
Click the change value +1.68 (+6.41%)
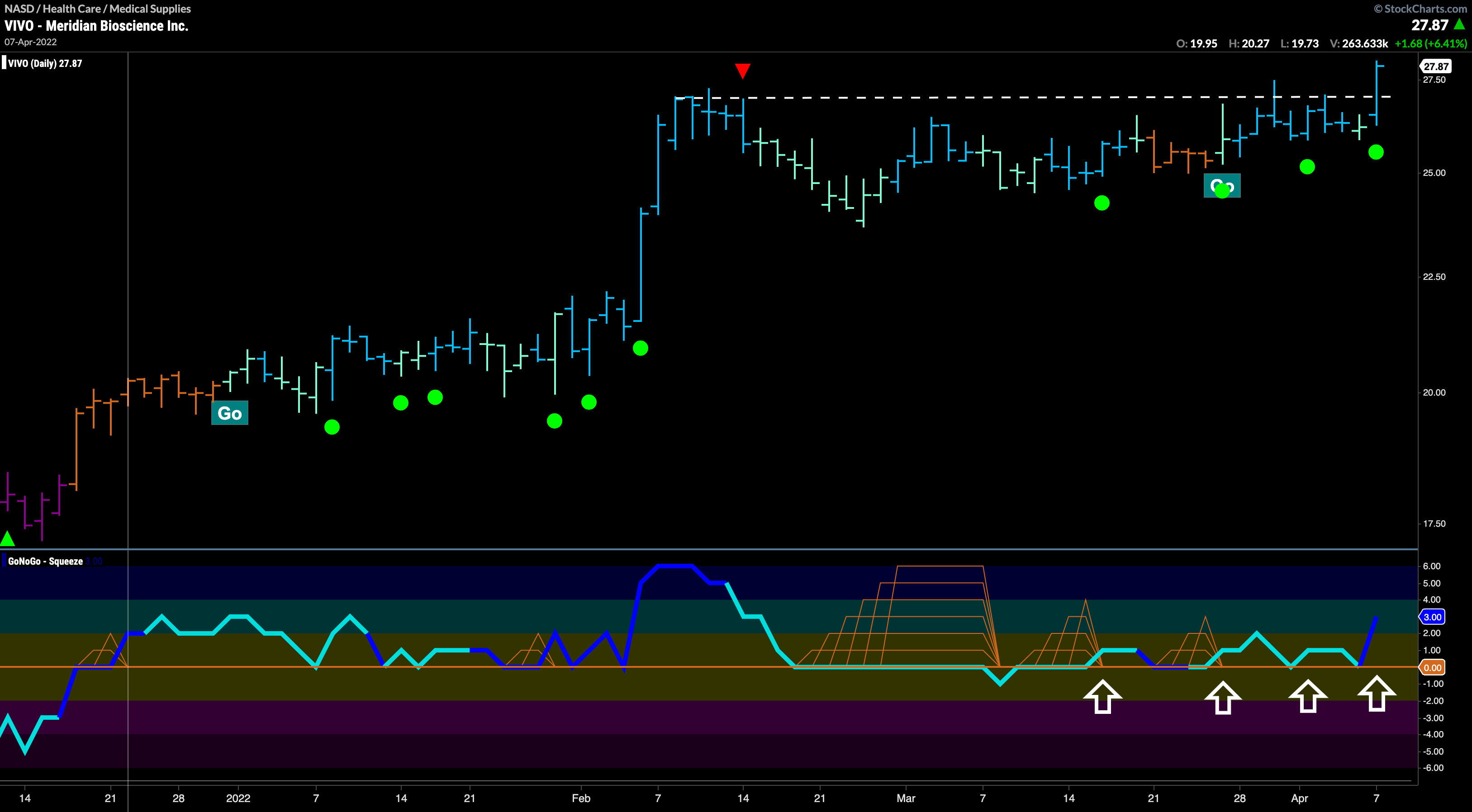coord(1431,43)
